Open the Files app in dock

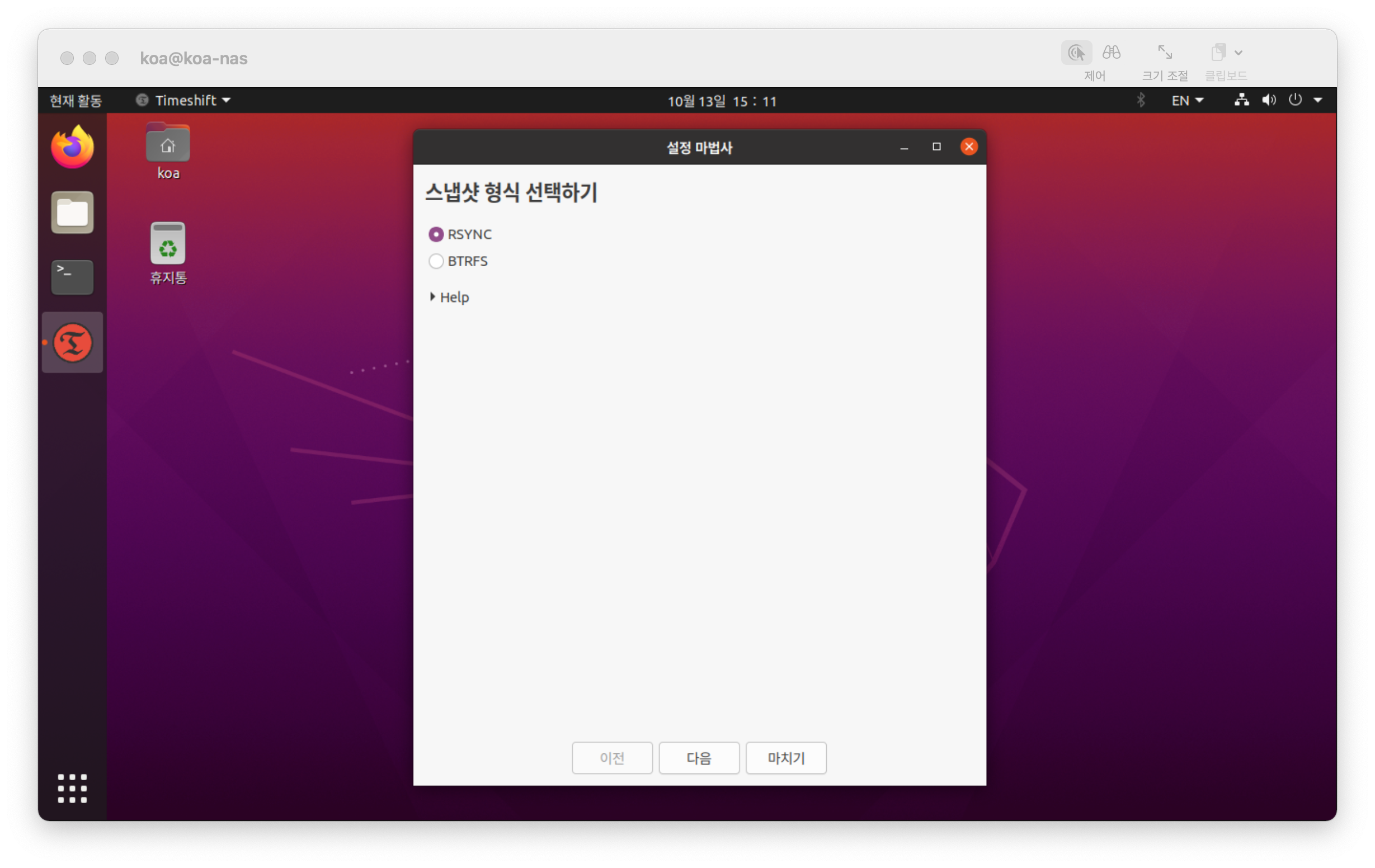point(72,213)
